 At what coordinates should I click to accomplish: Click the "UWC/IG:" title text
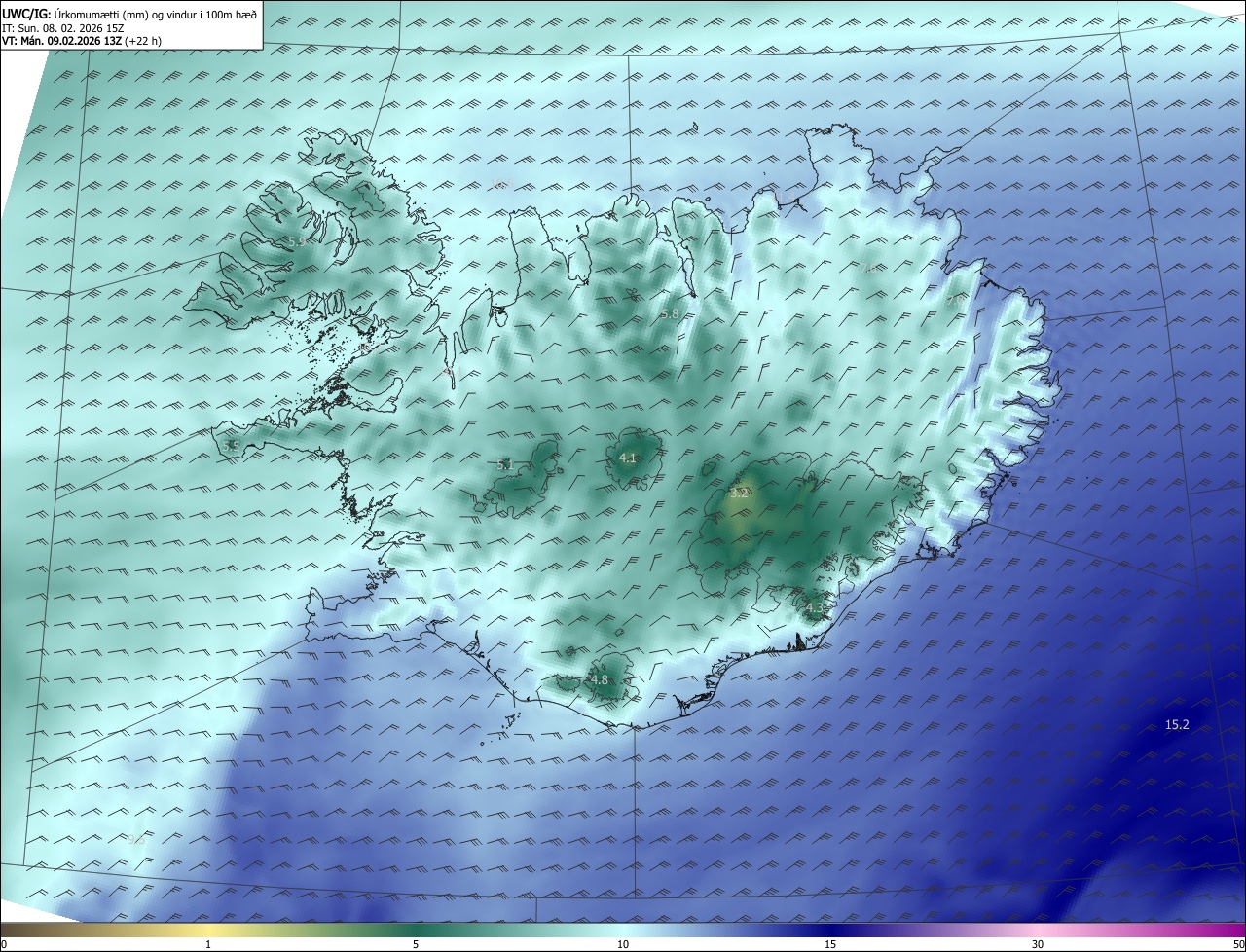point(25,15)
